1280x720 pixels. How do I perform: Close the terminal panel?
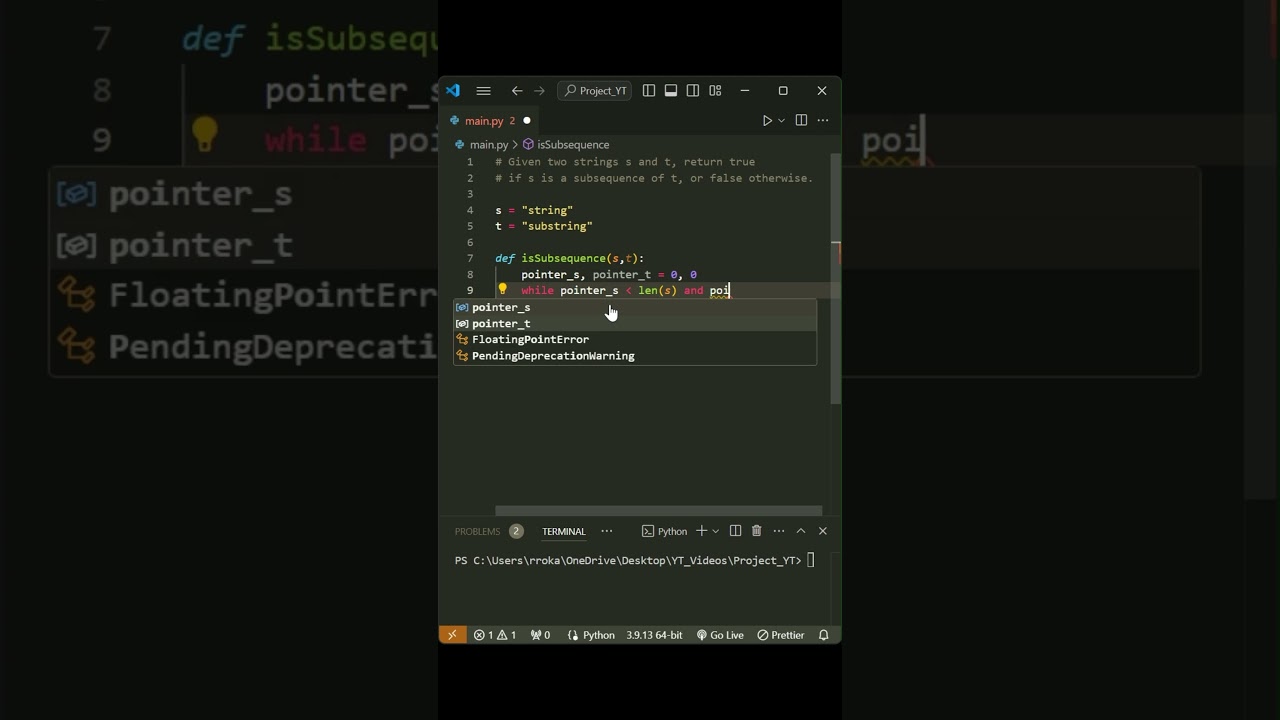click(823, 531)
